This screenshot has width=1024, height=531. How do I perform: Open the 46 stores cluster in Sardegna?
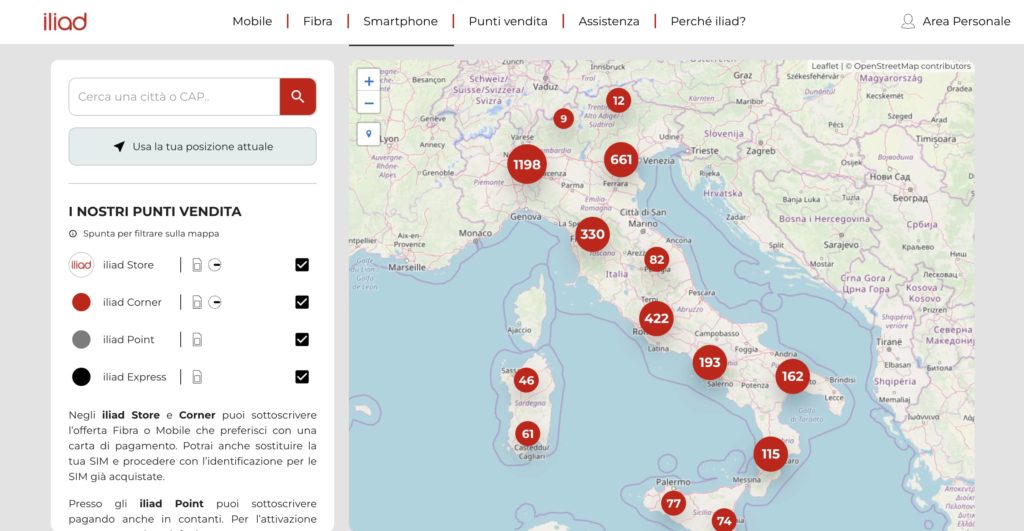tap(526, 380)
